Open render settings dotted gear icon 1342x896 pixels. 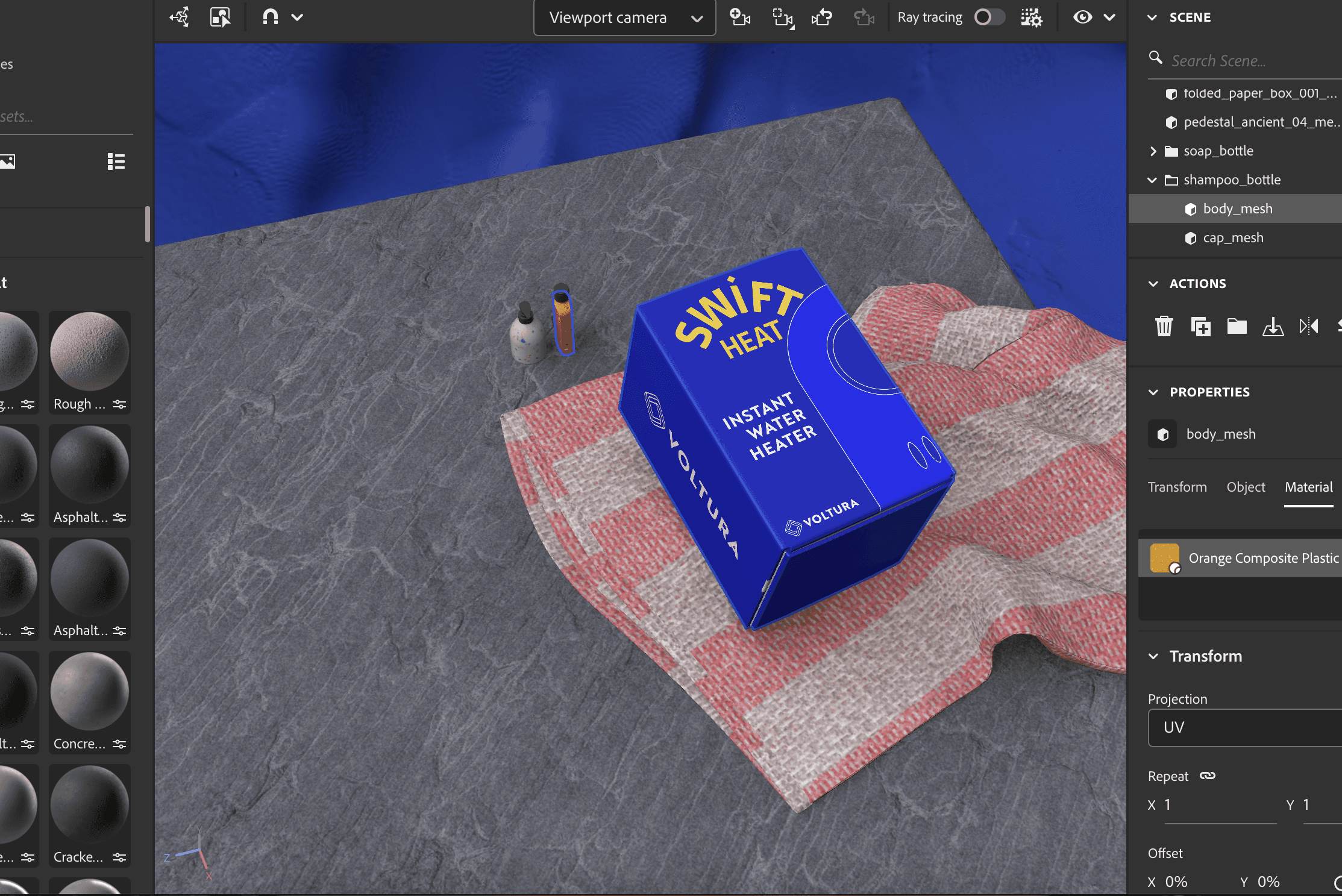click(x=1031, y=17)
